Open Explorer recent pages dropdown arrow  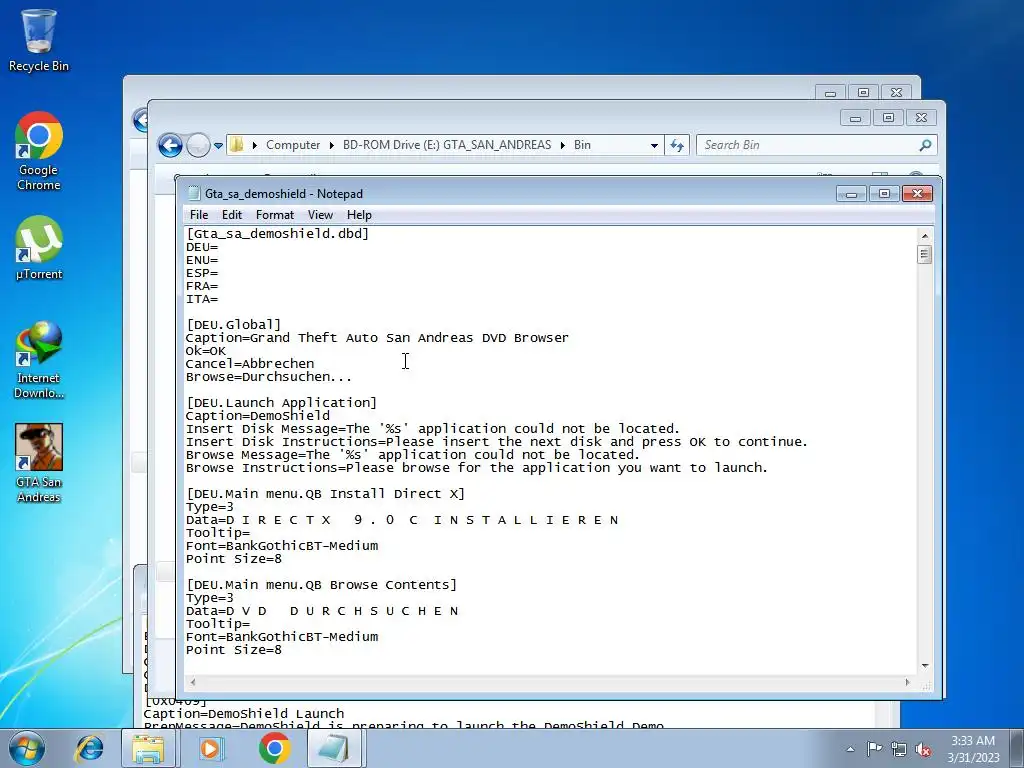[218, 146]
